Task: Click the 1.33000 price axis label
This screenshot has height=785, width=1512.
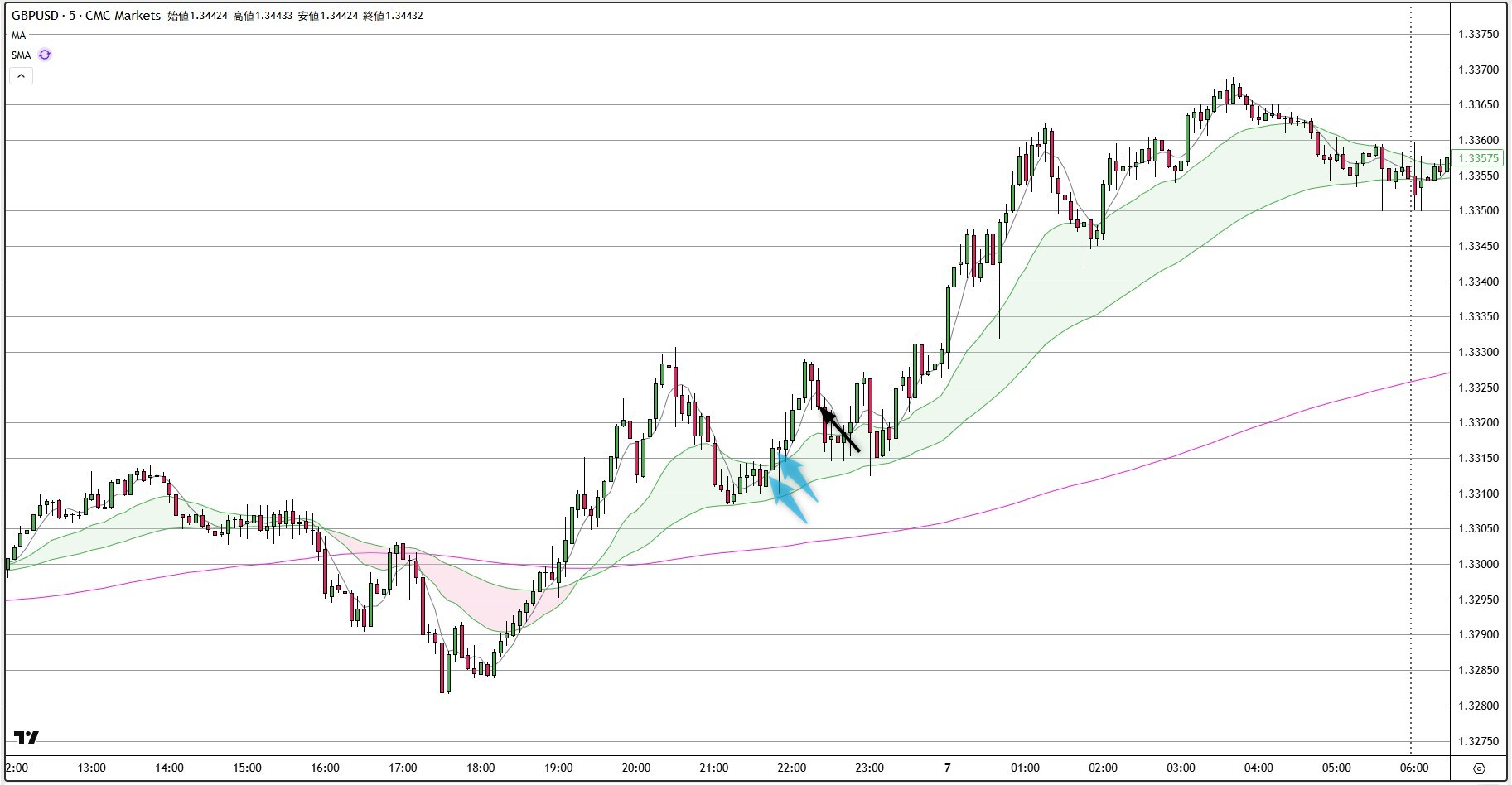Action: click(1479, 564)
